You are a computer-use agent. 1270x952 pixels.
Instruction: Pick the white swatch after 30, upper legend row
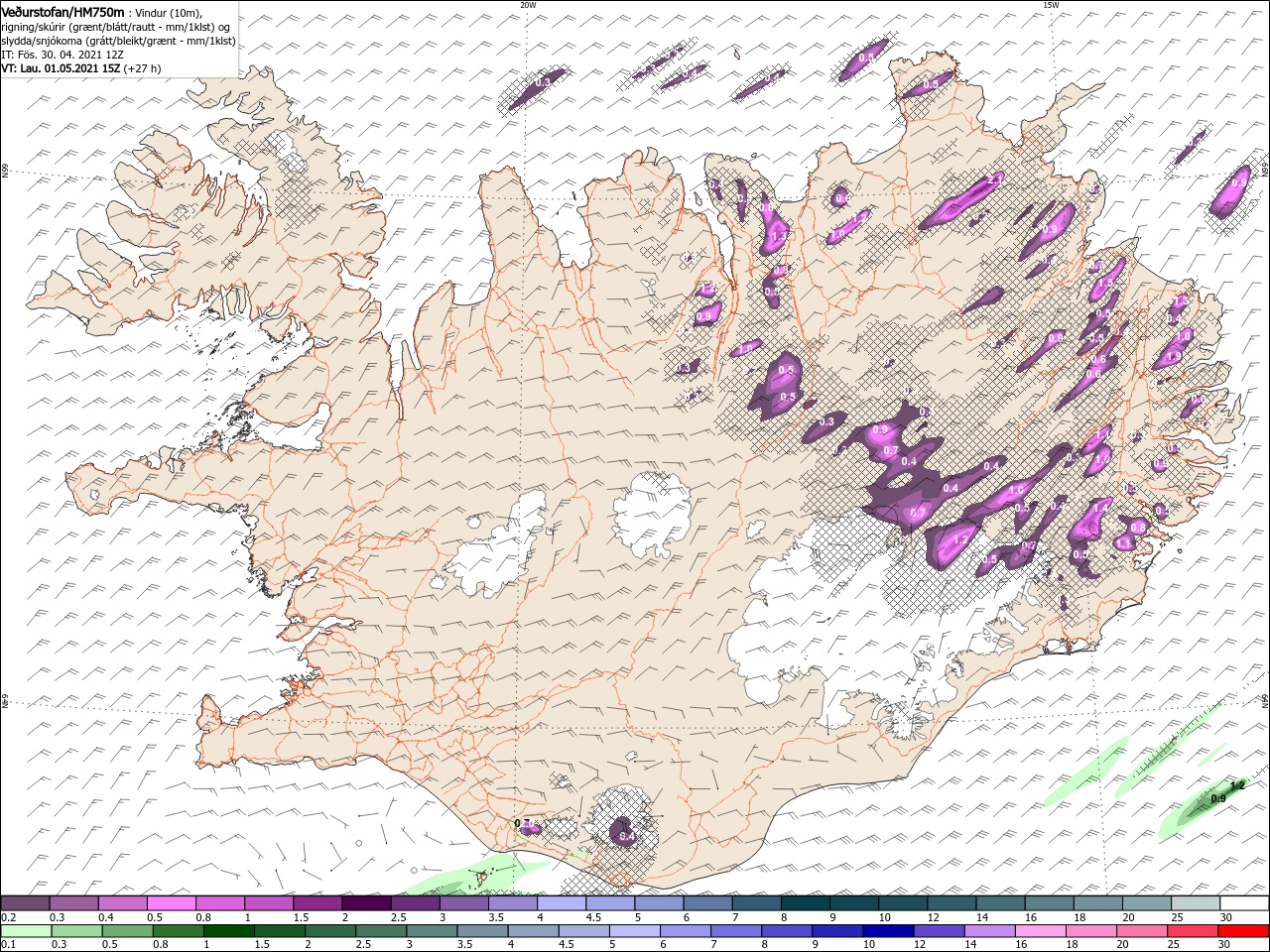pos(1244,903)
